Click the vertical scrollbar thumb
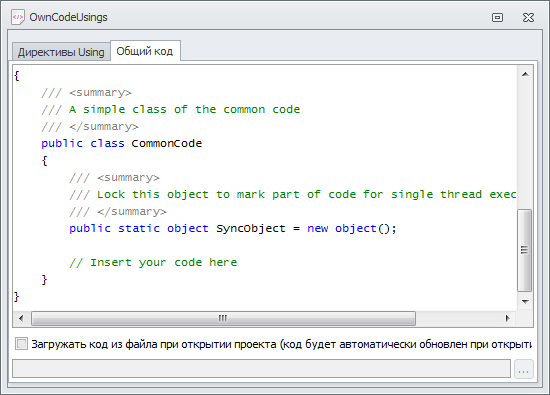550x395 pixels. point(525,250)
